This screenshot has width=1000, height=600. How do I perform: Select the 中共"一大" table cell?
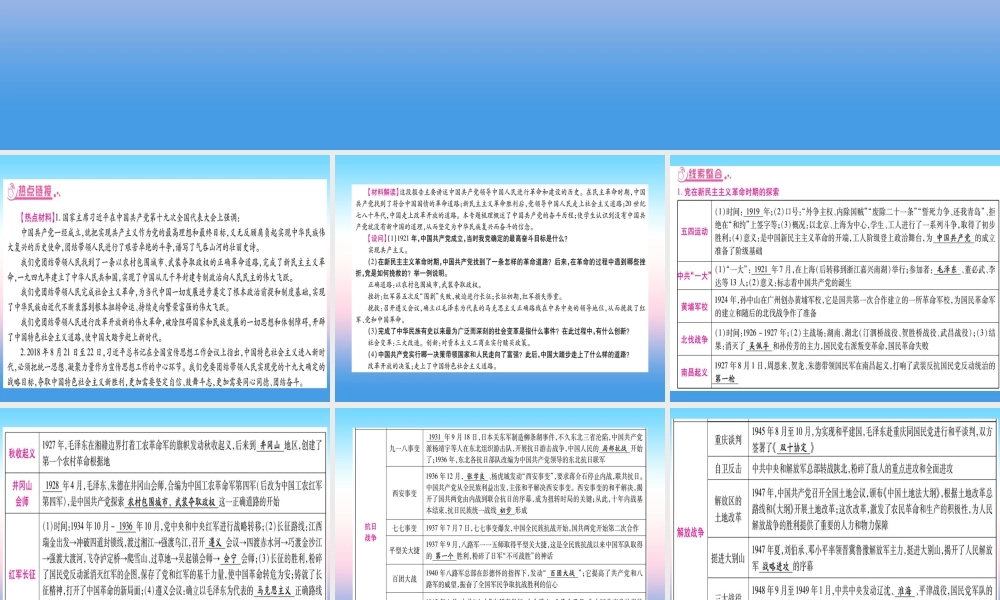(x=694, y=275)
